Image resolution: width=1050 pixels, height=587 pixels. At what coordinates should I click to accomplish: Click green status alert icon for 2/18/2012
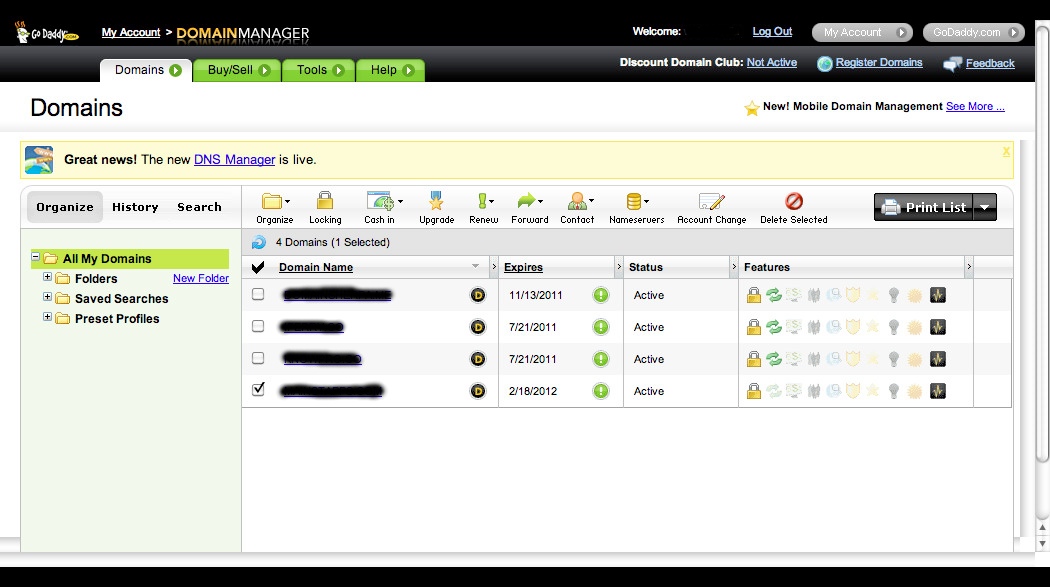(x=601, y=391)
